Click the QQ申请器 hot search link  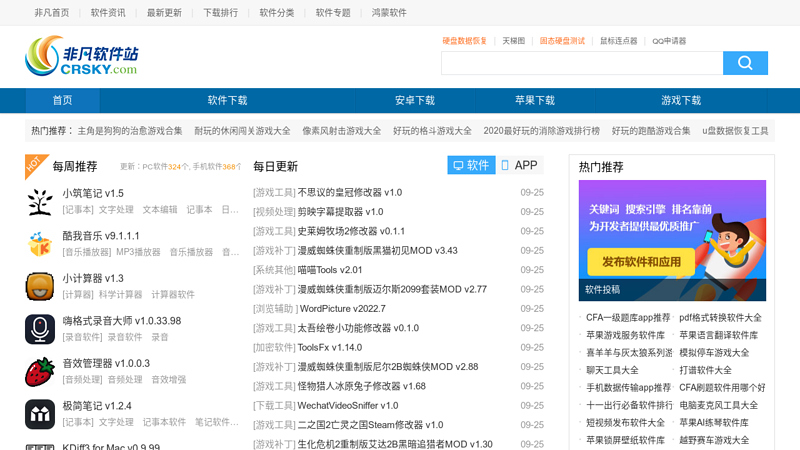(669, 41)
